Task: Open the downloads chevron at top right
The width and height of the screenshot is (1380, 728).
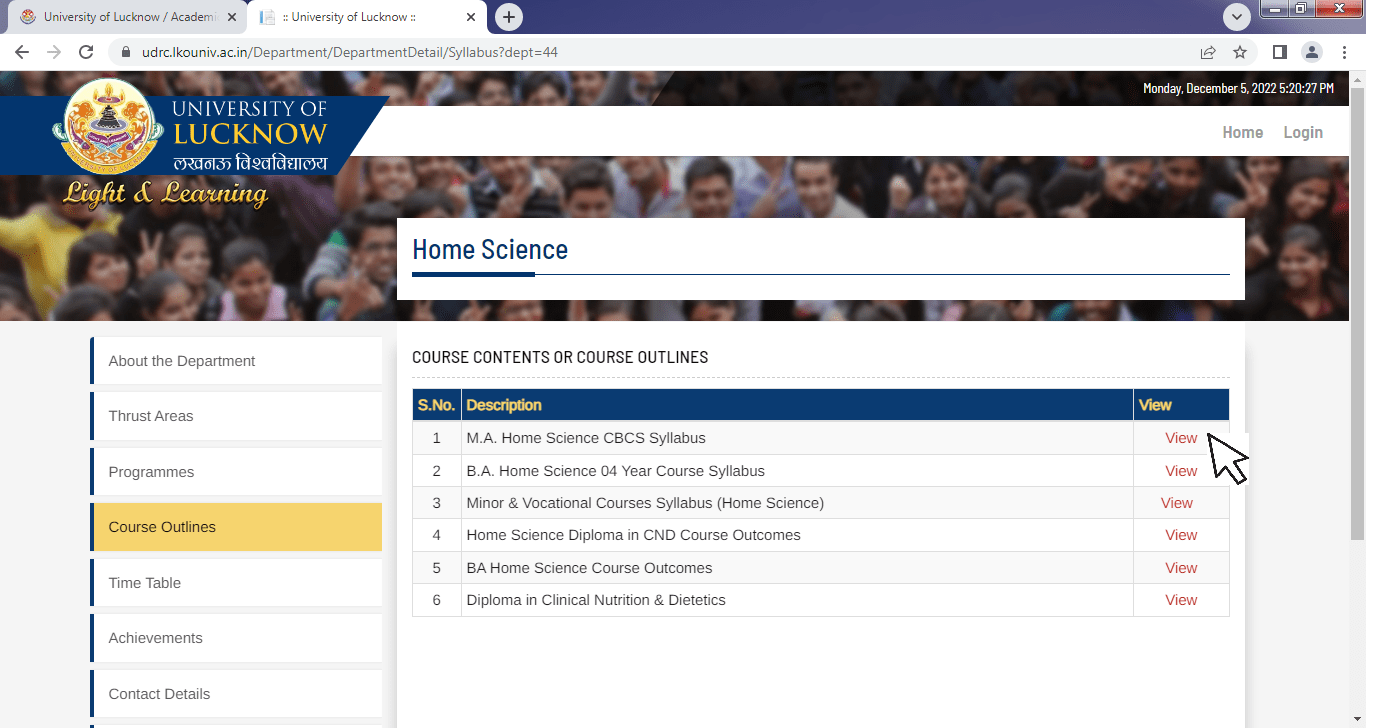Action: click(x=1237, y=17)
